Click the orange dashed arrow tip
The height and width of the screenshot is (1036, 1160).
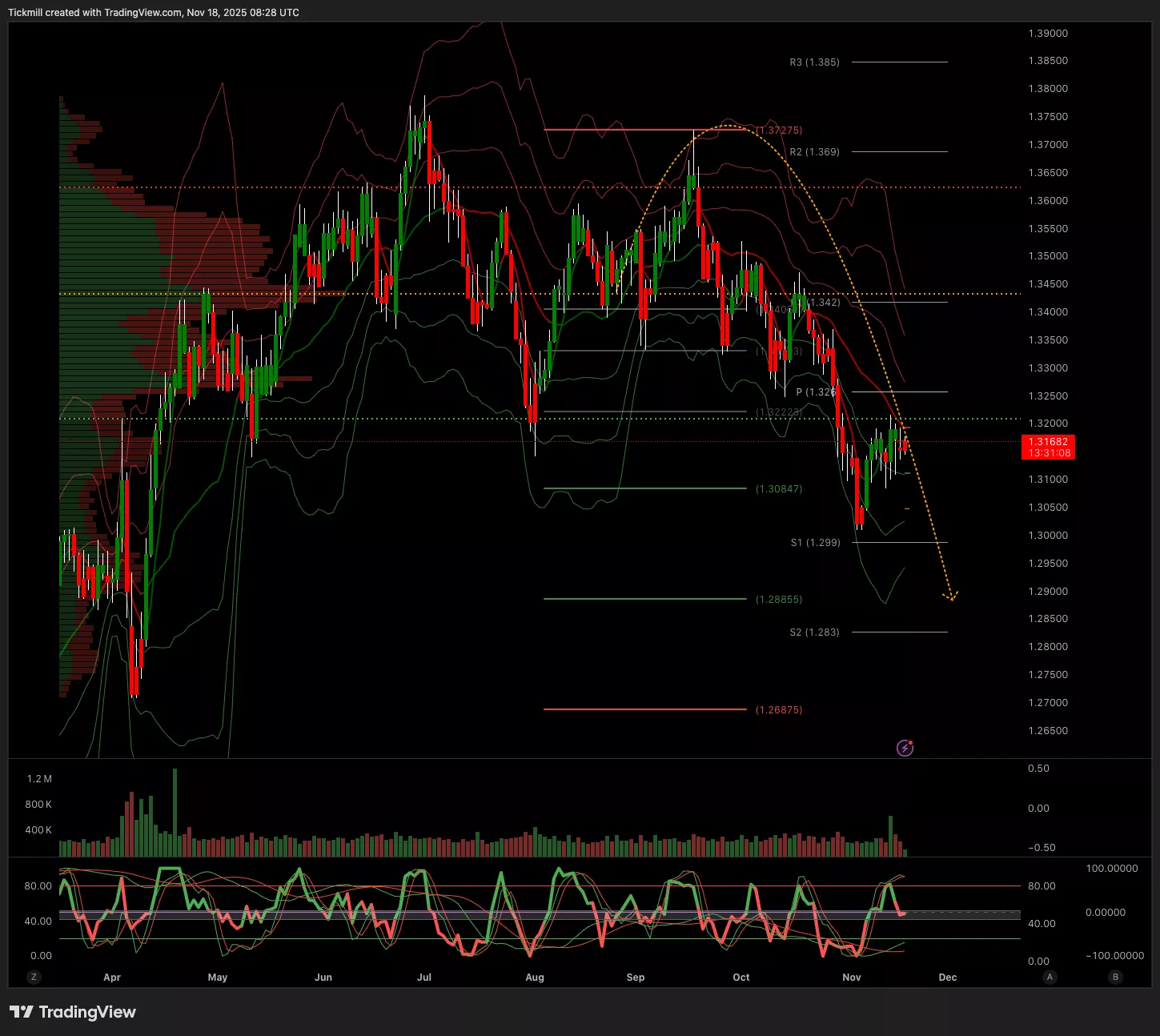coord(952,597)
